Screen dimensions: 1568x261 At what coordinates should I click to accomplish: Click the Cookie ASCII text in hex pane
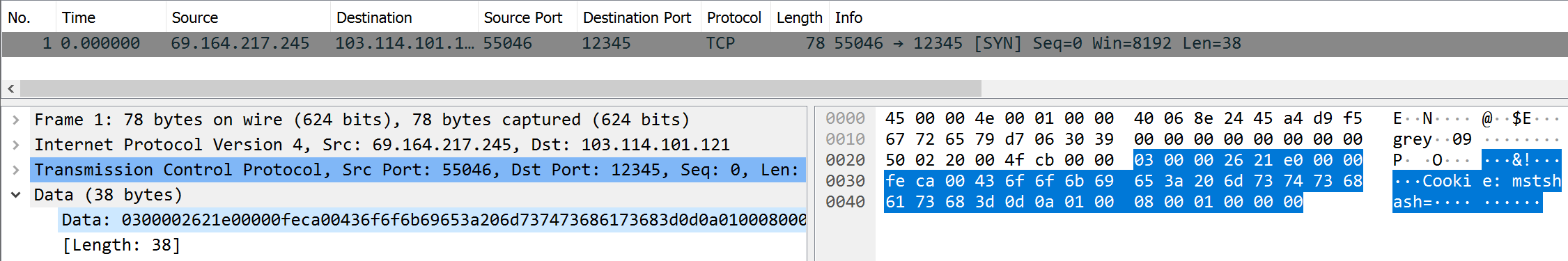1446,181
